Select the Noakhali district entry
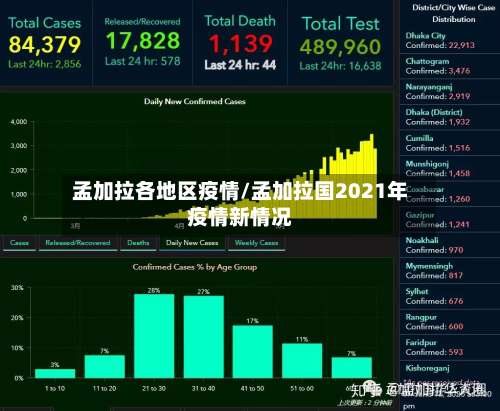This screenshot has height=411, width=500. [450, 245]
